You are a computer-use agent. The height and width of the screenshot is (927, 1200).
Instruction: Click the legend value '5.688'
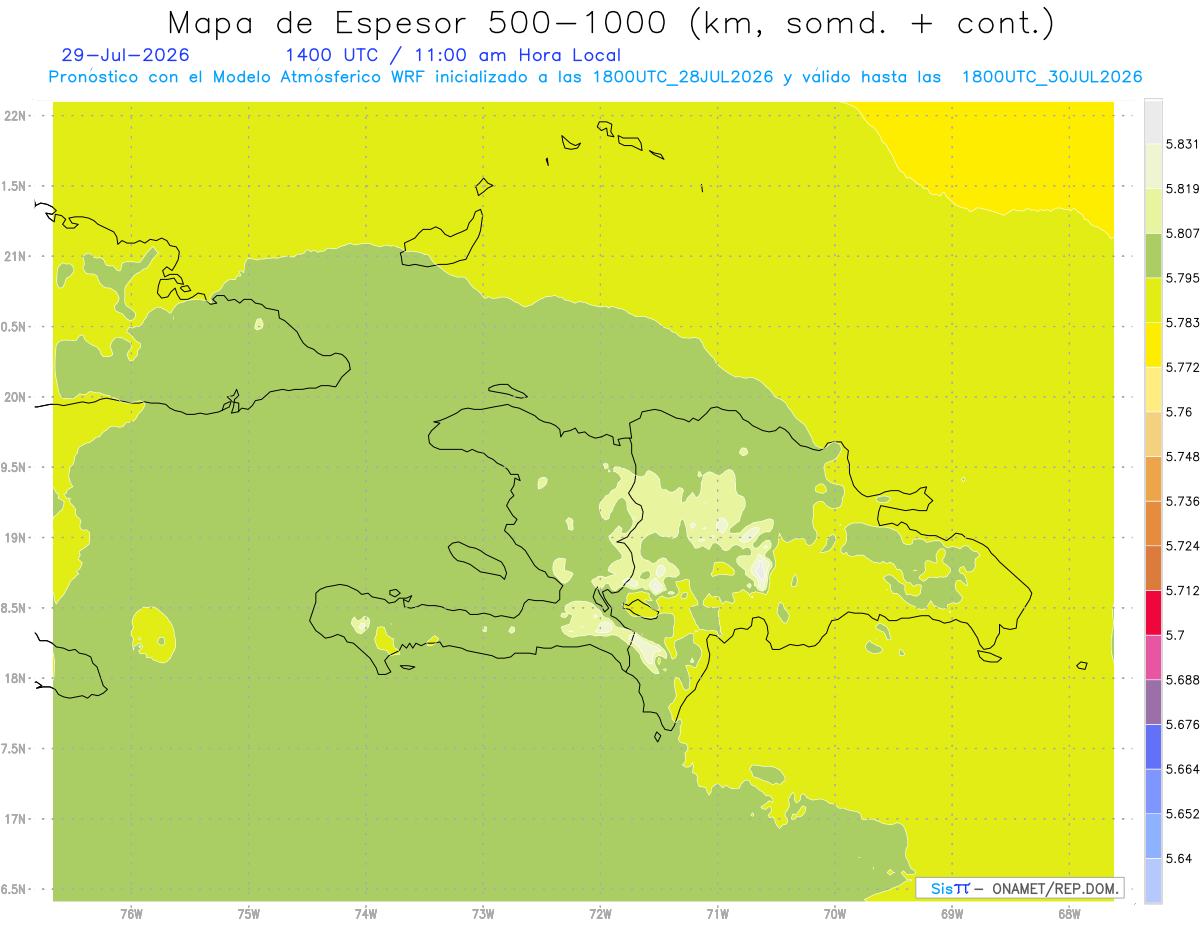pyautogui.click(x=1182, y=680)
